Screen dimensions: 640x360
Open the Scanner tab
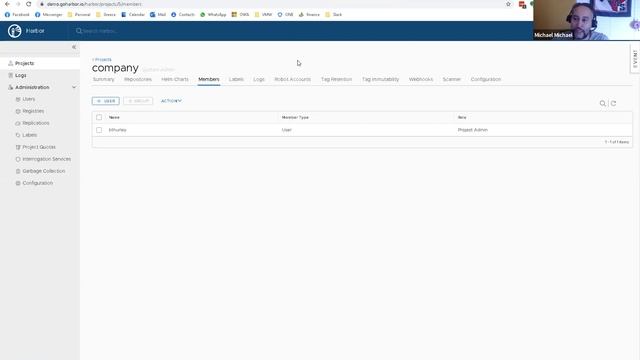point(452,79)
